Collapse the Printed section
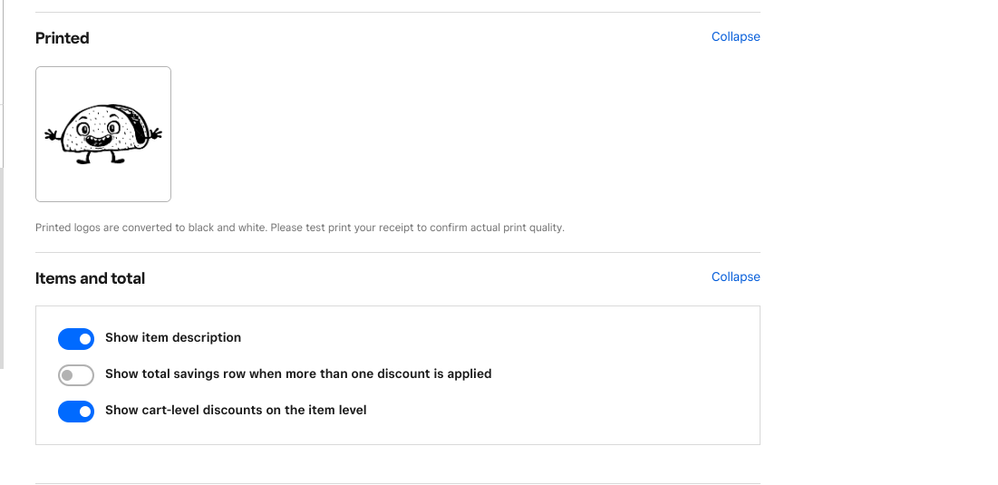The width and height of the screenshot is (998, 485). click(x=735, y=37)
